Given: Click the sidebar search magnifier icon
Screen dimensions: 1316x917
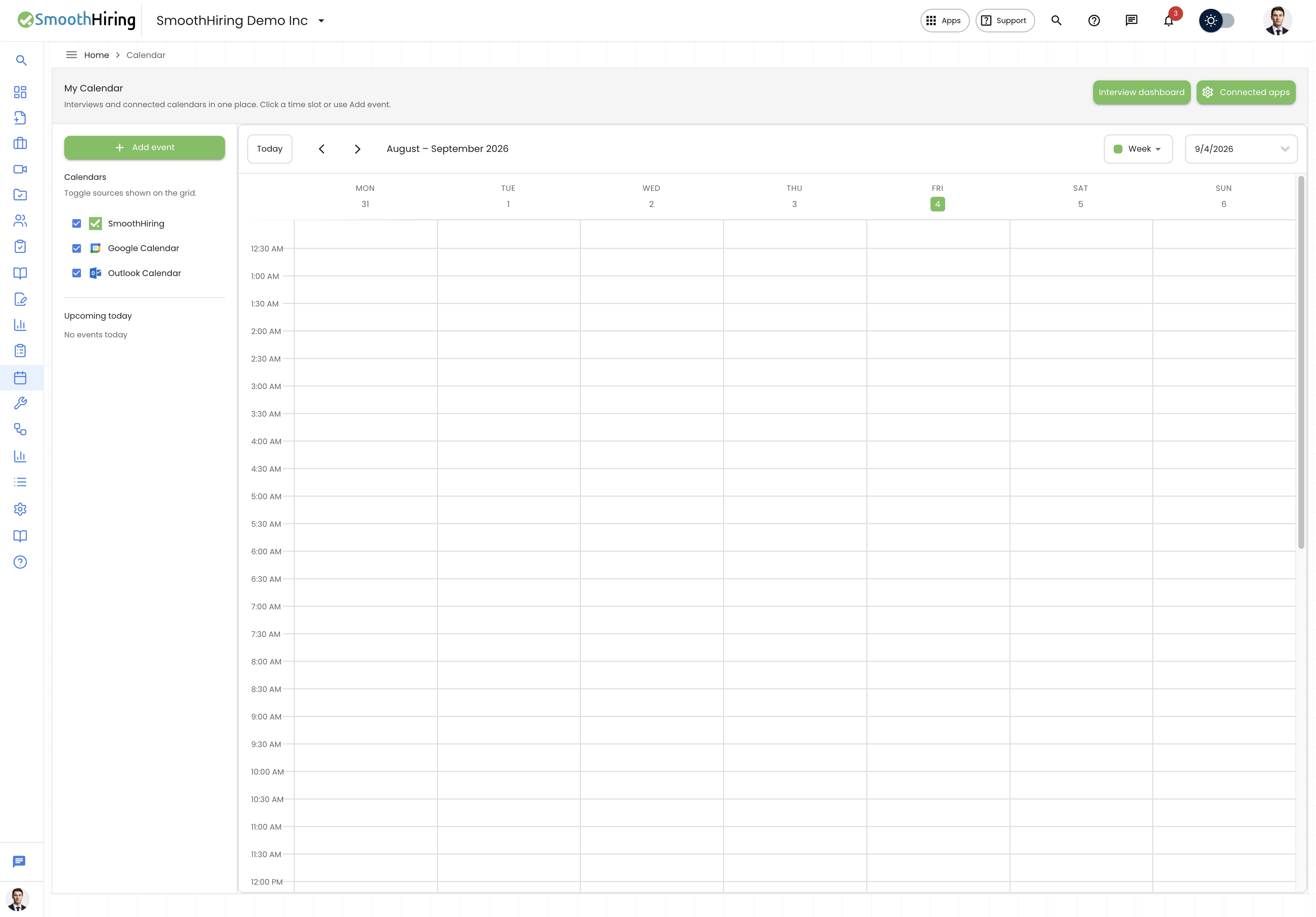Looking at the screenshot, I should click(x=21, y=60).
